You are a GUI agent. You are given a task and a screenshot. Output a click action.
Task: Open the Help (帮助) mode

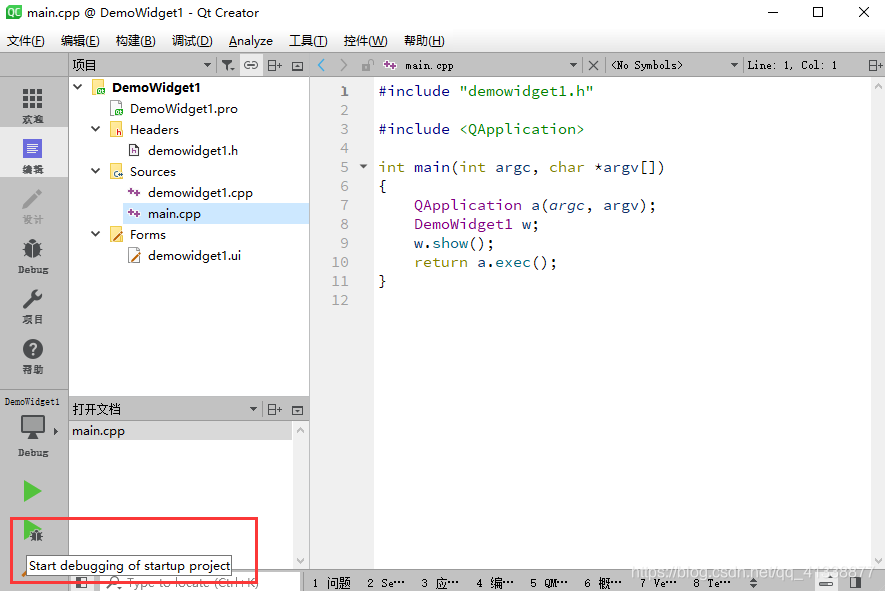click(x=33, y=356)
